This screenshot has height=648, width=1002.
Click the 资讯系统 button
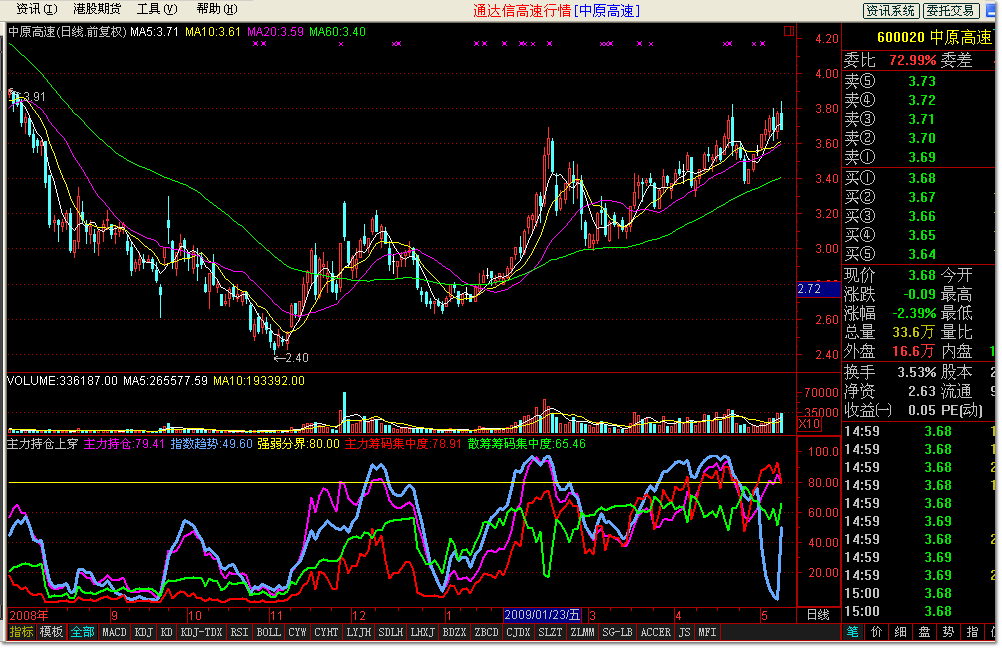(x=891, y=10)
